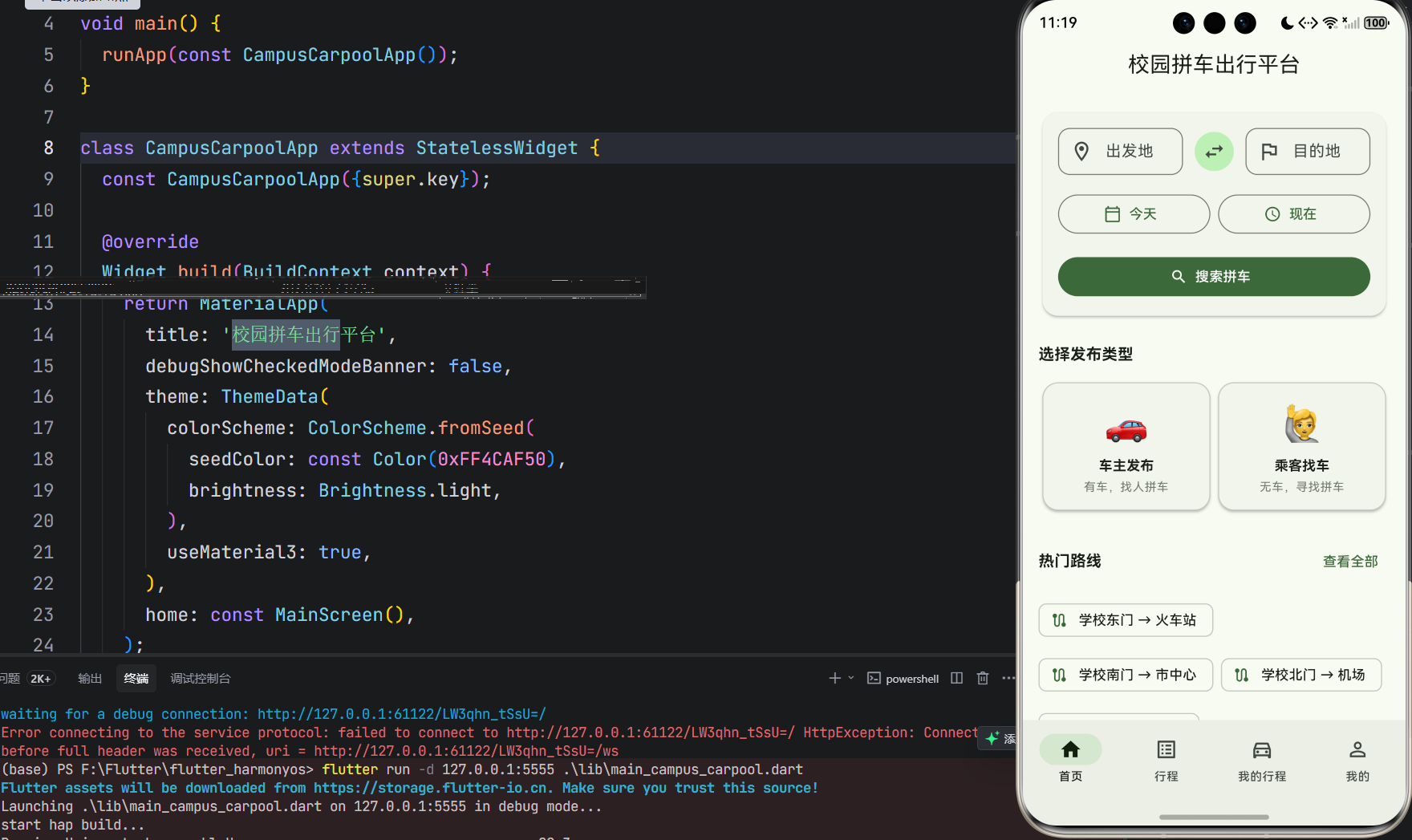The width and height of the screenshot is (1412, 840).
Task: Tap the Wi-Fi icon in the phone status bar
Action: [1330, 23]
